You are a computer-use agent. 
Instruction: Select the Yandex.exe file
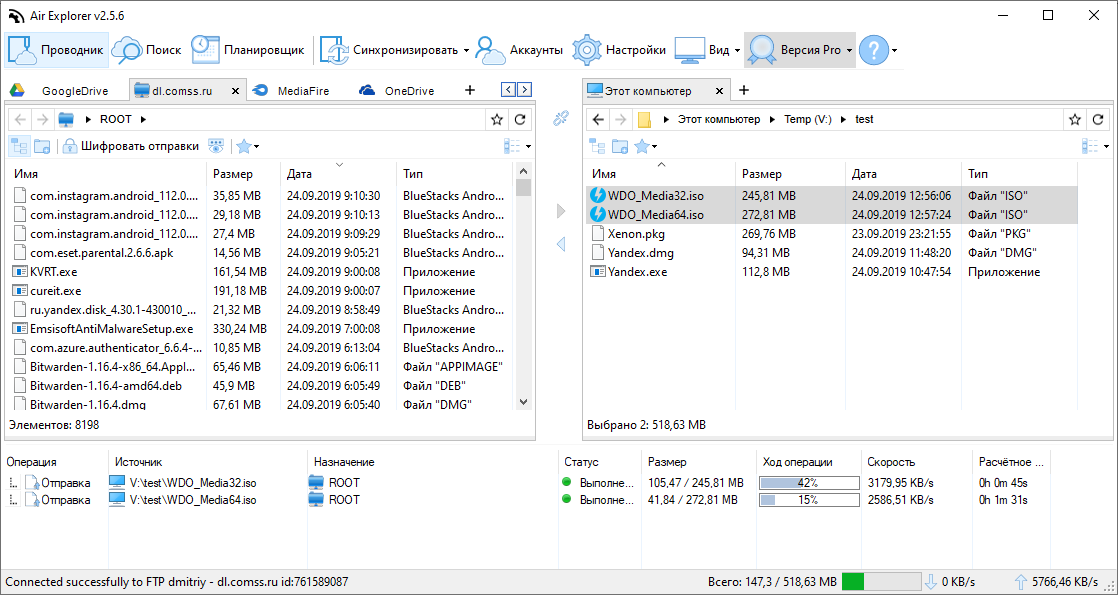point(637,272)
